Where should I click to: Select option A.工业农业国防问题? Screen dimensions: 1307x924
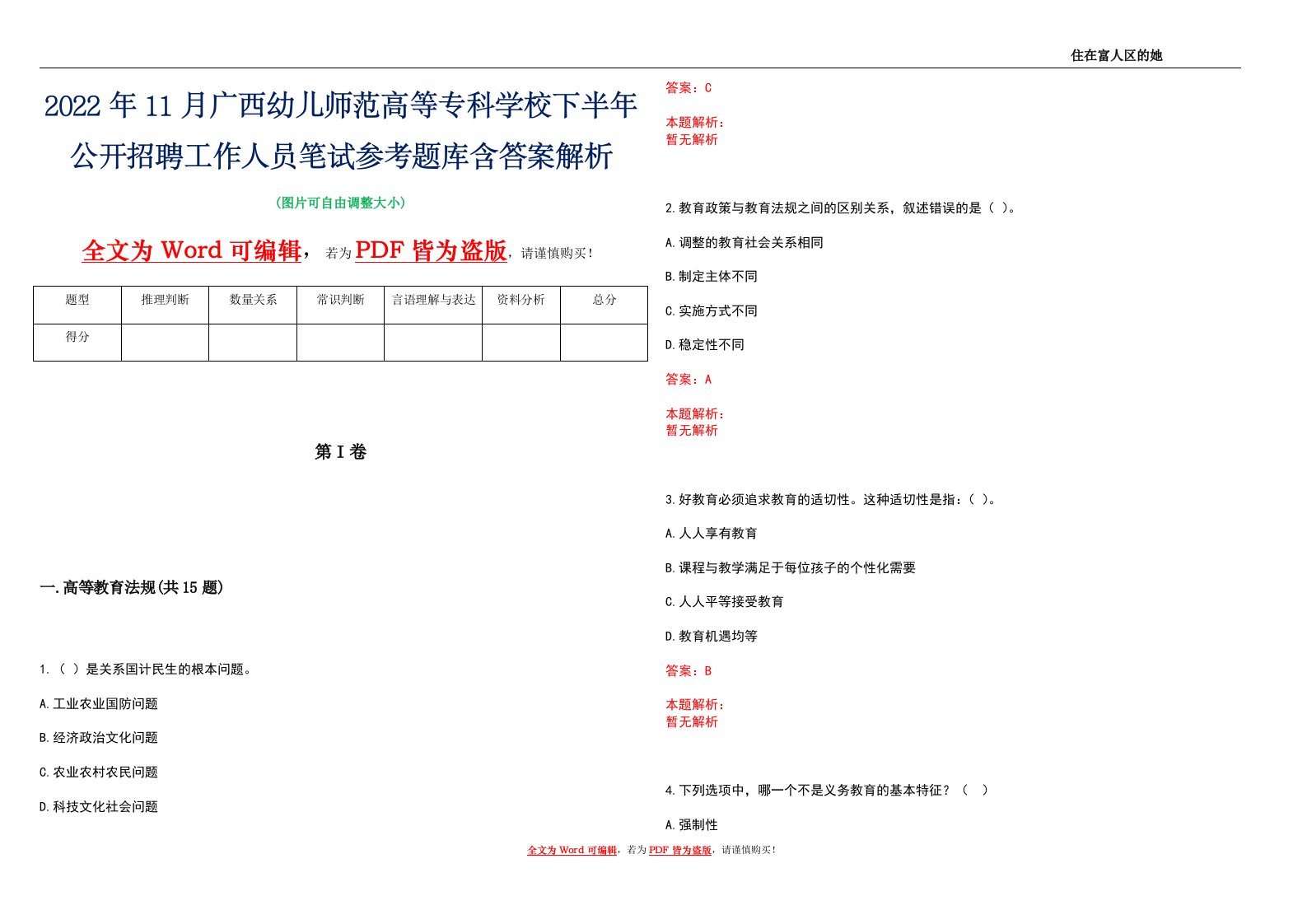[99, 704]
